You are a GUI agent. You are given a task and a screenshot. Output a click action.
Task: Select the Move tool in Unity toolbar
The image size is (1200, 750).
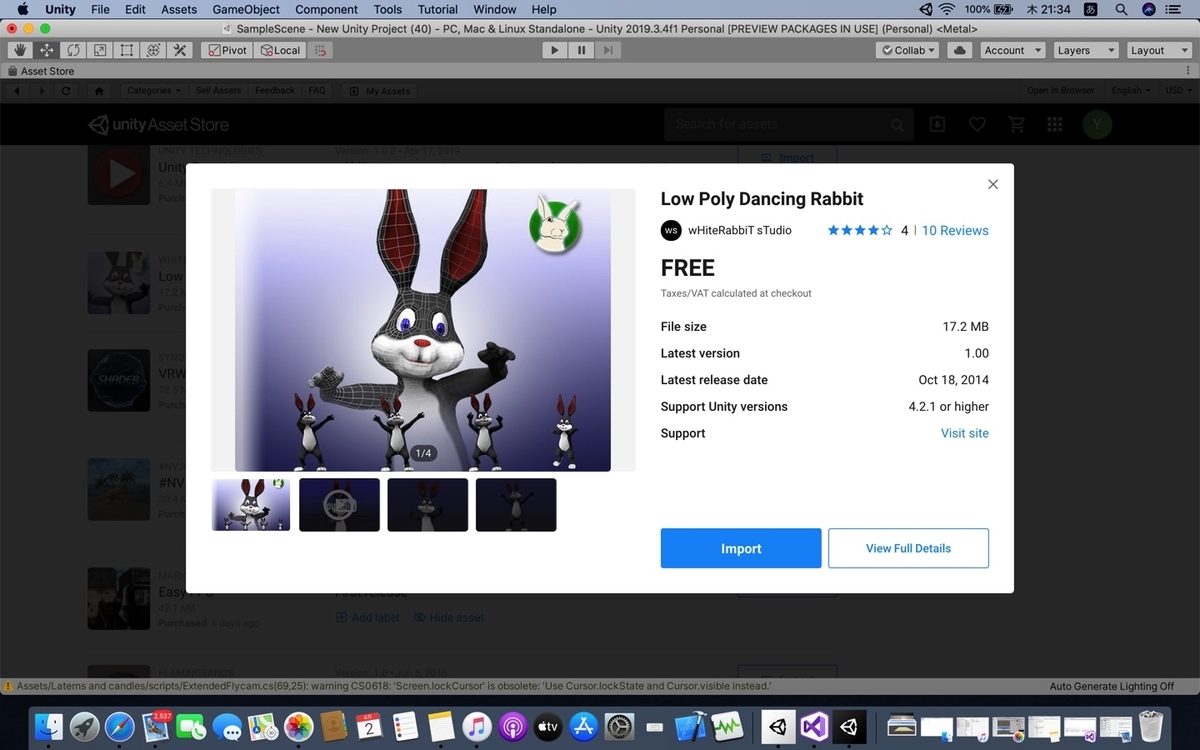point(47,50)
